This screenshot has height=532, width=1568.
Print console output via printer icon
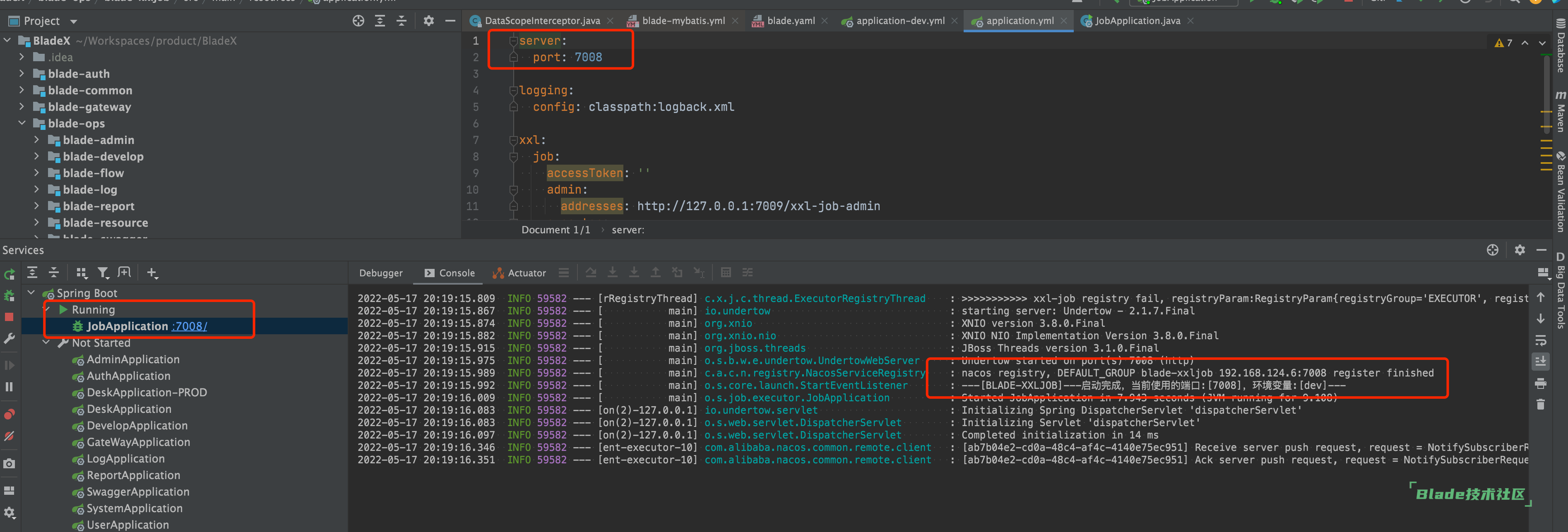tap(1541, 383)
